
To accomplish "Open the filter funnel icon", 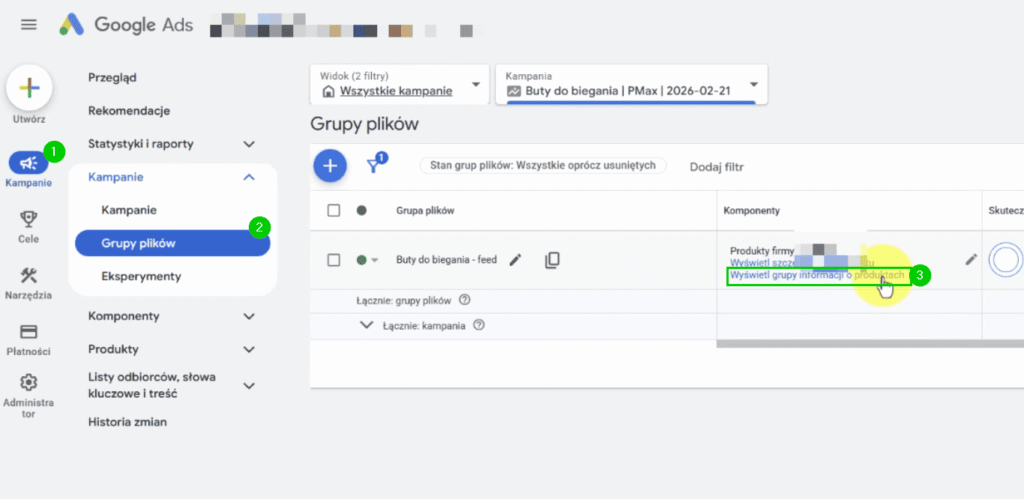I will click(x=373, y=166).
